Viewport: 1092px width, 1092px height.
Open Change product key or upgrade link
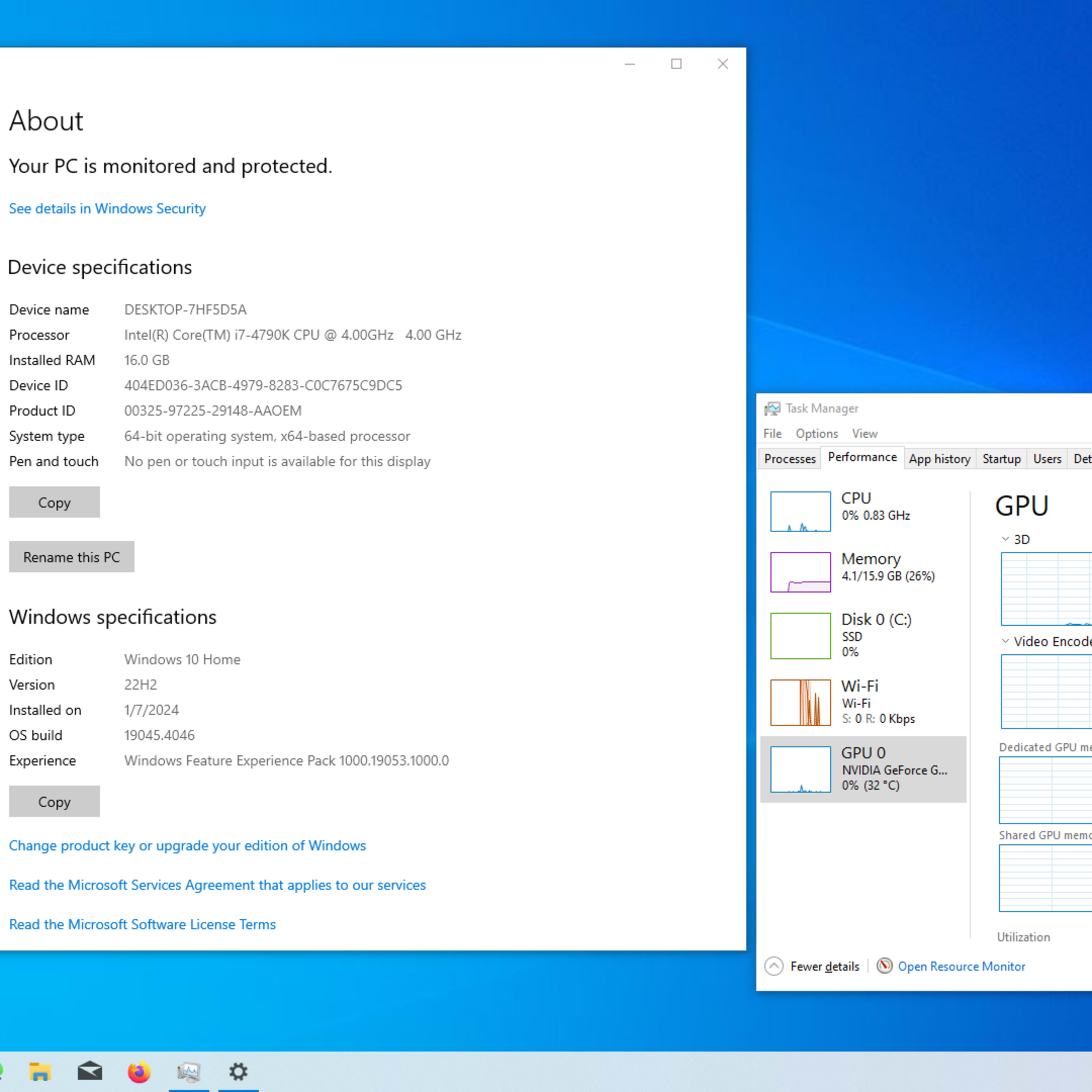pos(188,845)
